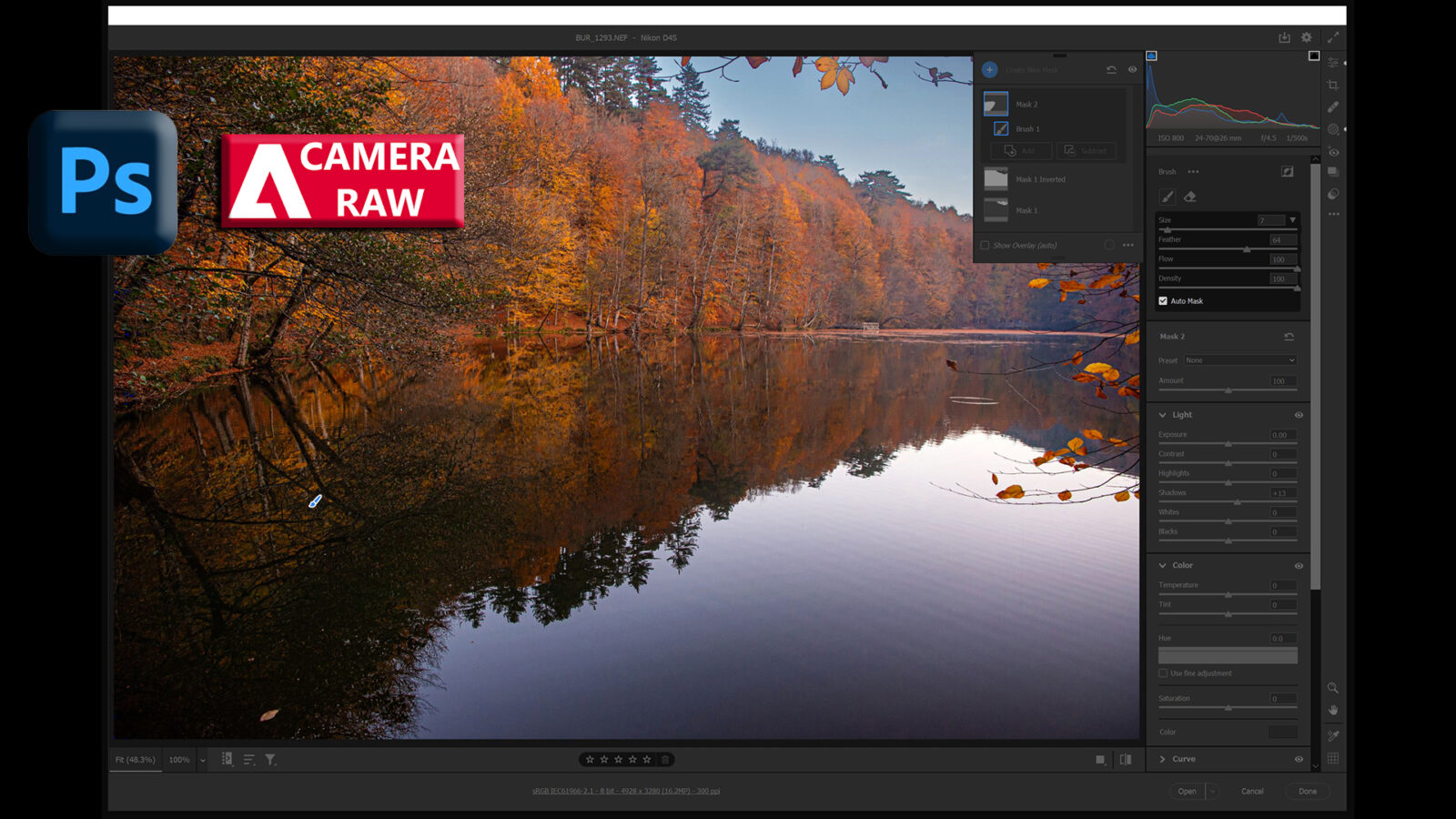Open the Preset dropdown set to None
1456x819 pixels.
point(1239,360)
